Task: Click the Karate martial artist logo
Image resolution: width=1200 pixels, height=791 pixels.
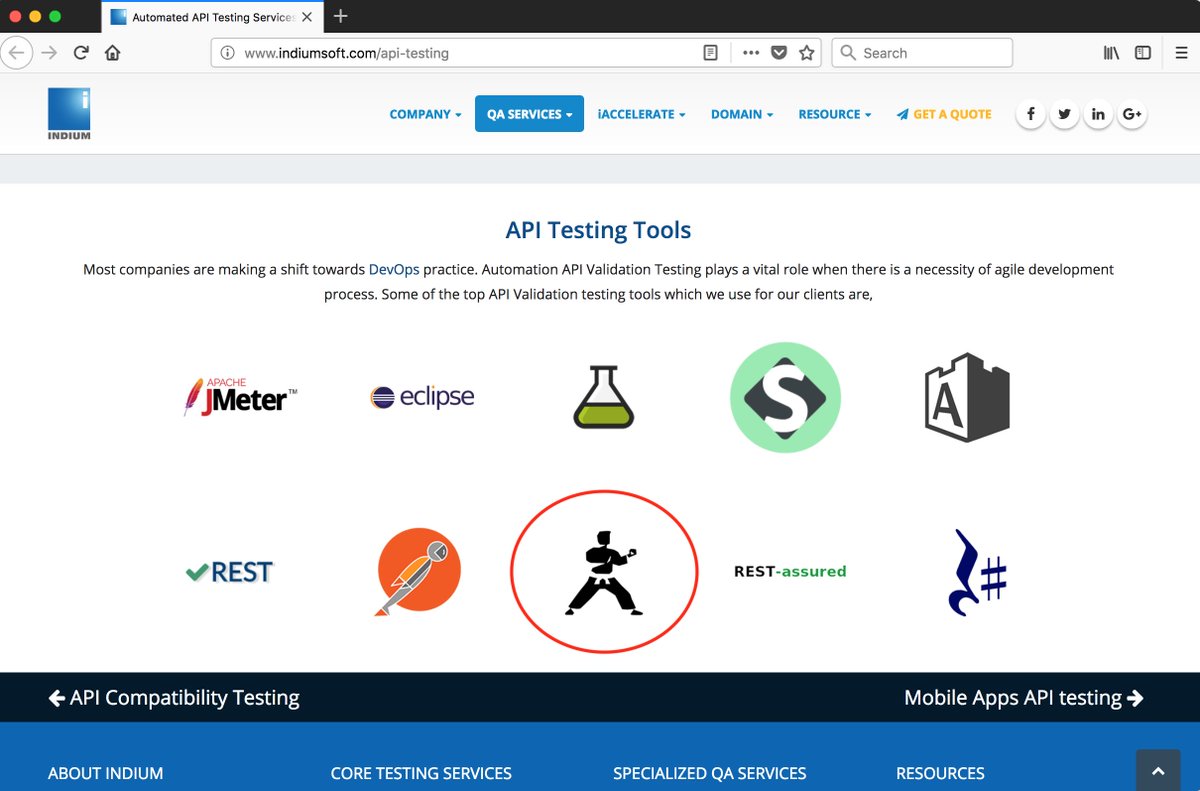Action: [x=604, y=572]
